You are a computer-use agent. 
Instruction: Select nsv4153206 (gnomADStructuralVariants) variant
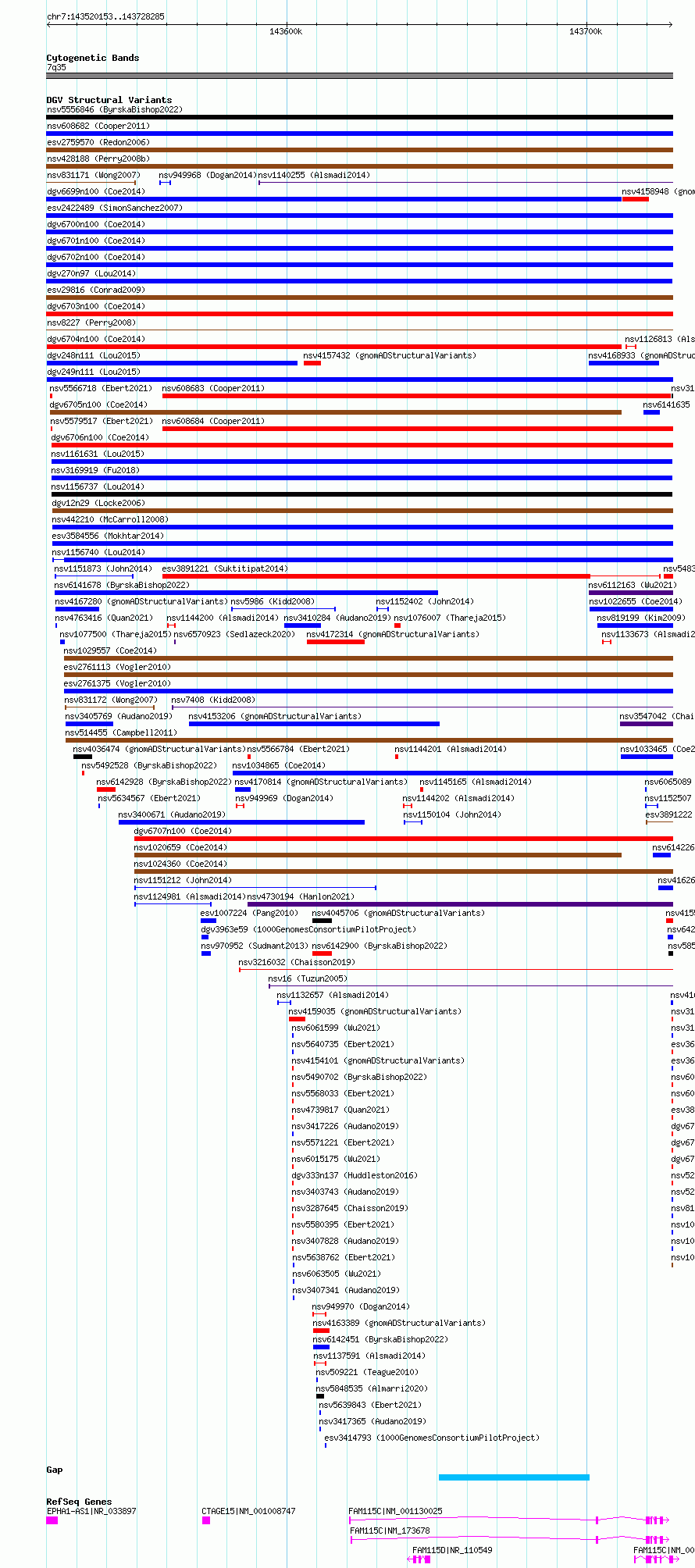[x=314, y=724]
